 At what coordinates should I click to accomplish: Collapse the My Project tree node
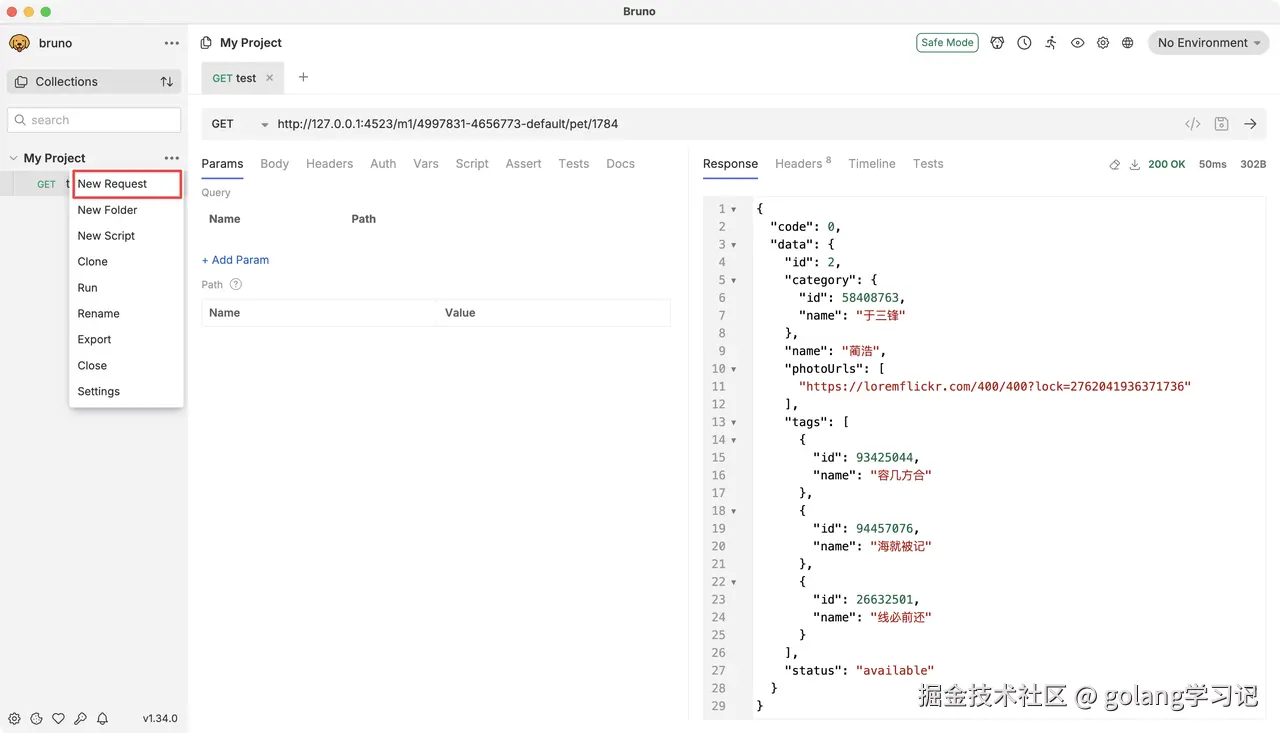[14, 158]
